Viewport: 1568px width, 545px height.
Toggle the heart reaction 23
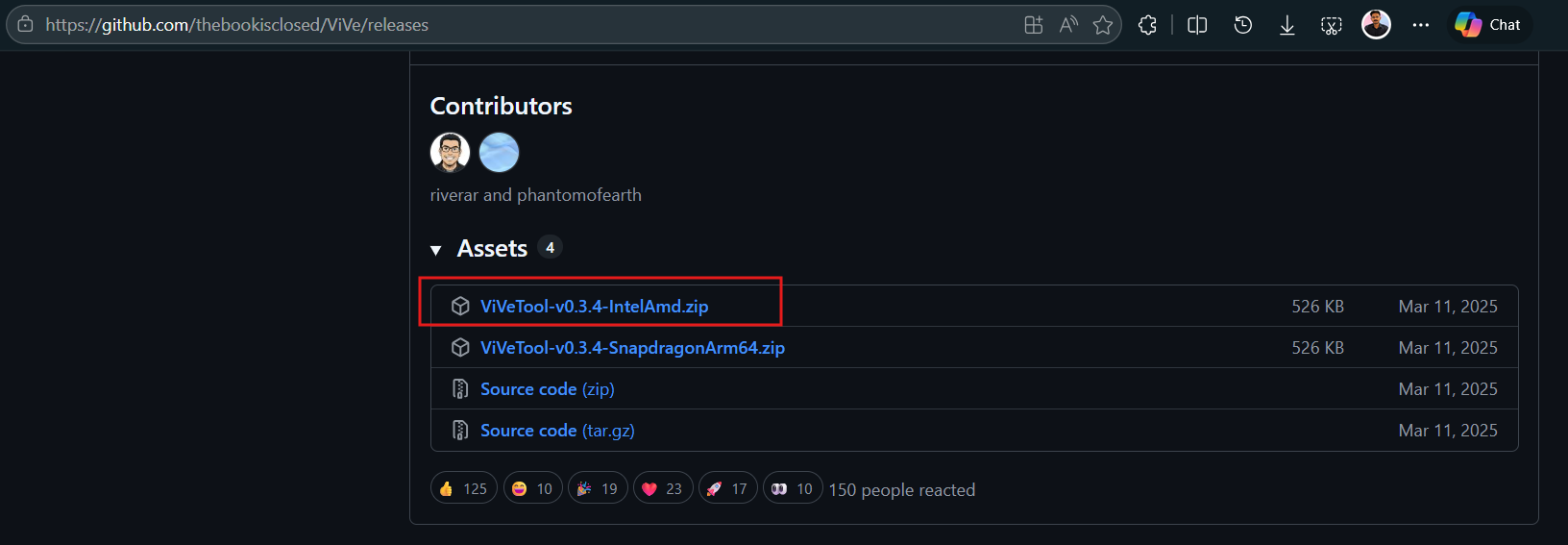coord(663,488)
